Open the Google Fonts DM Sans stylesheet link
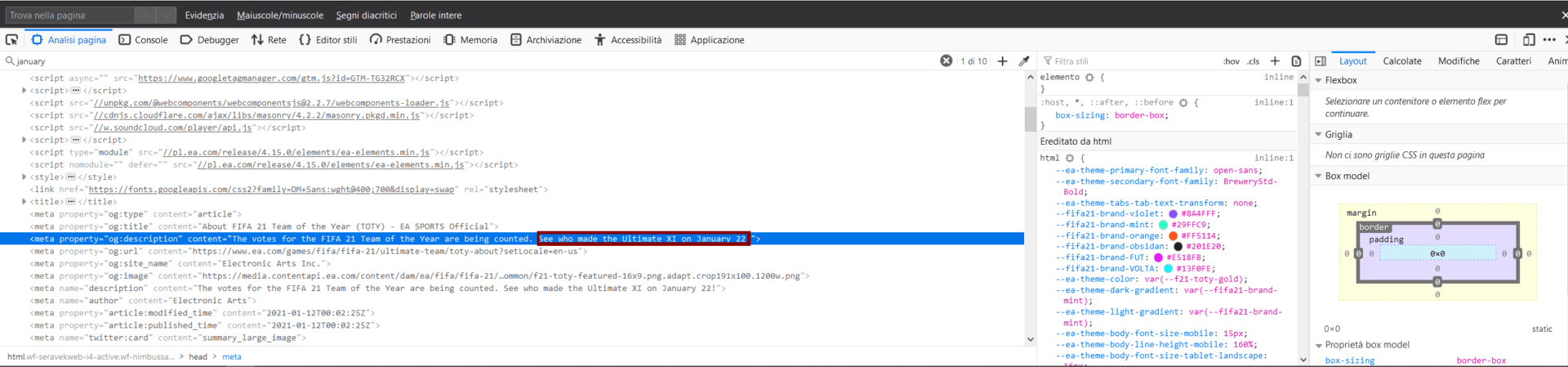1568x367 pixels. 272,190
